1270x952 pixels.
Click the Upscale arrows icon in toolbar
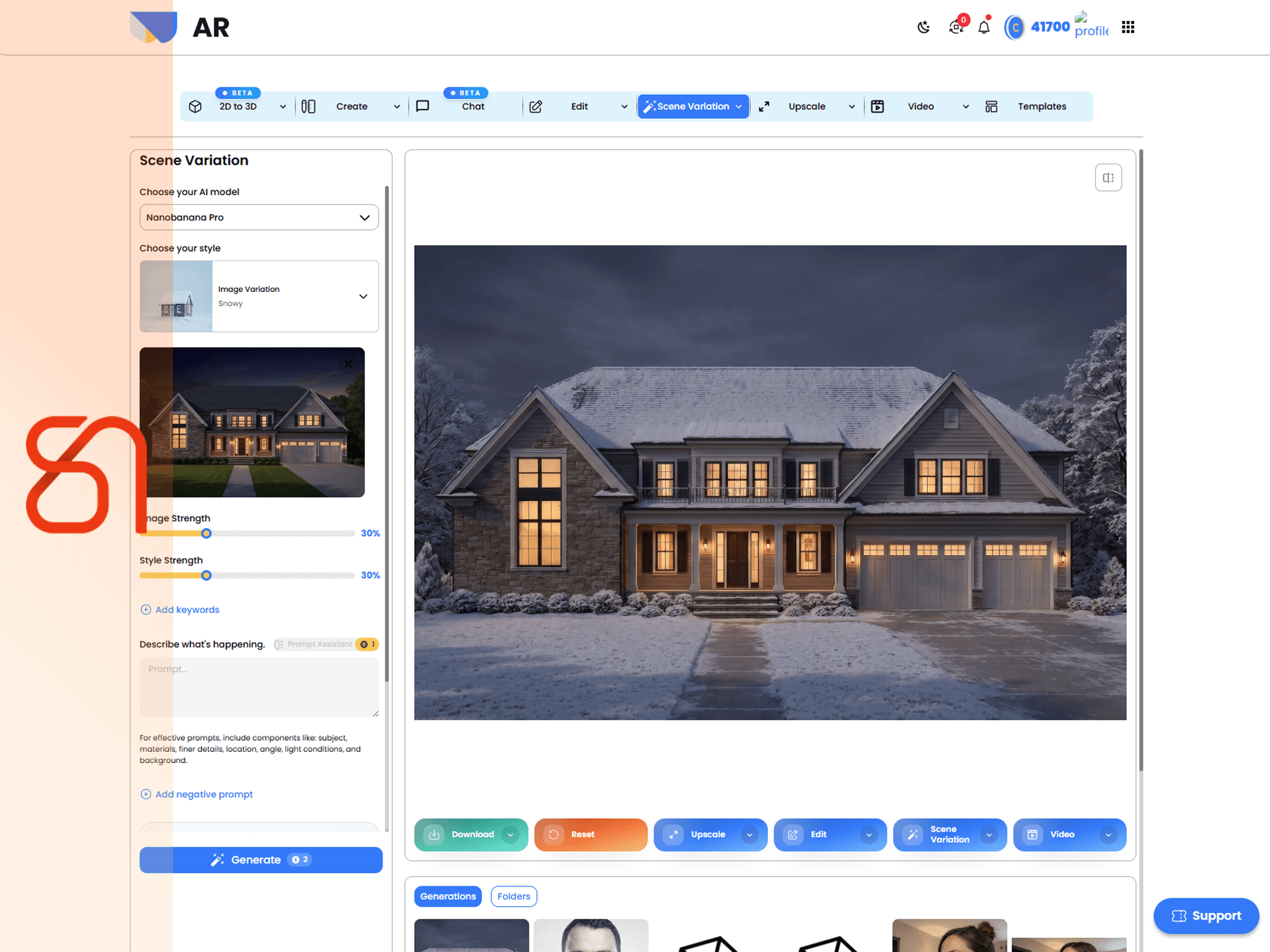pyautogui.click(x=764, y=107)
